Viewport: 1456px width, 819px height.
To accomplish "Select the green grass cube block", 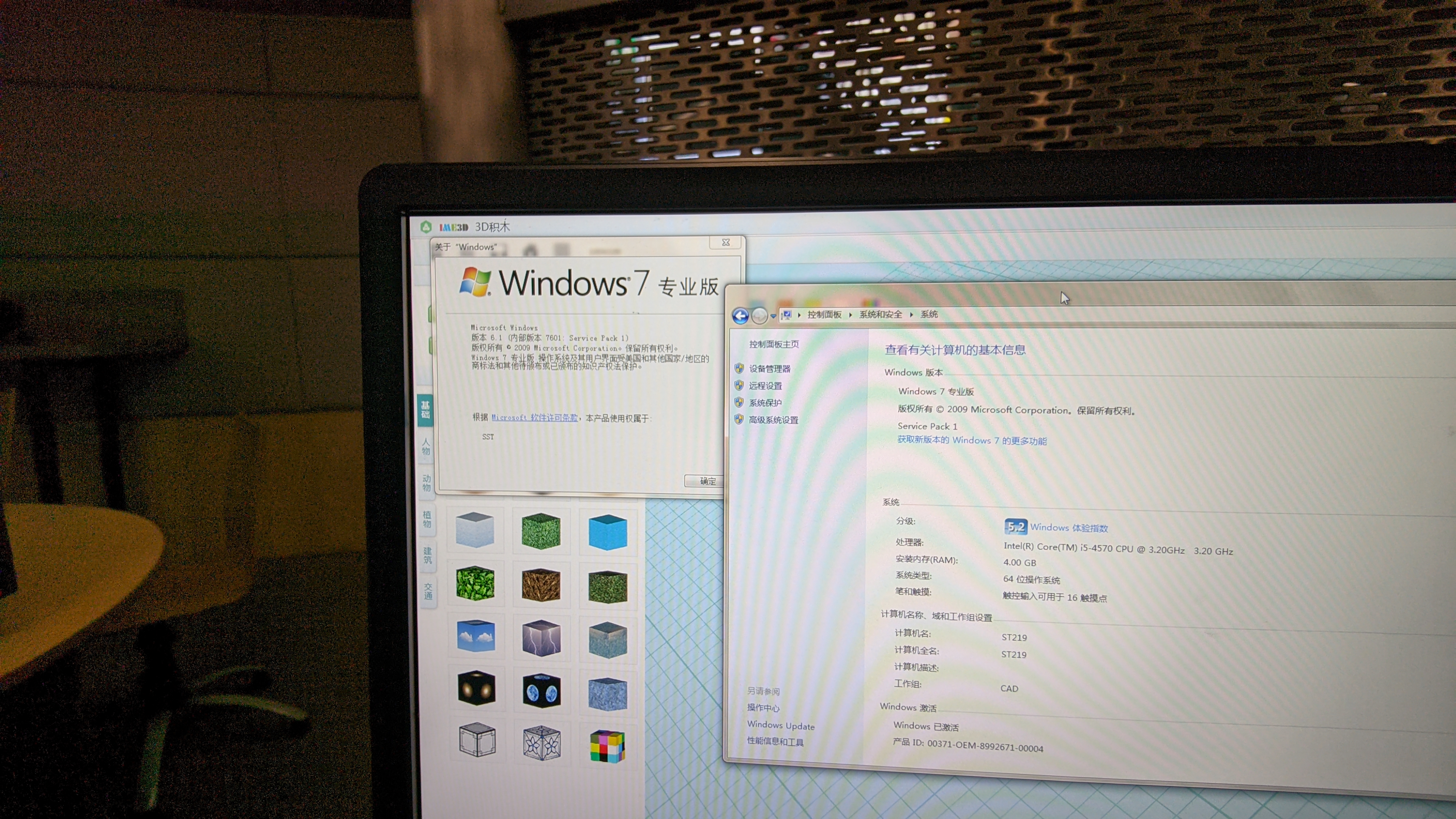I will [541, 531].
